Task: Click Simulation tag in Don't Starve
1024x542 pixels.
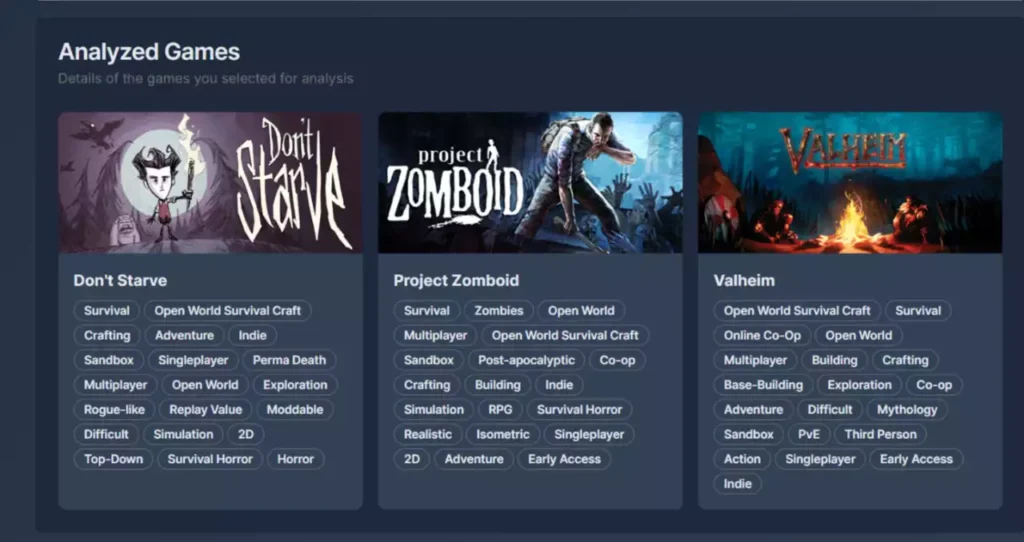Action: coord(183,434)
